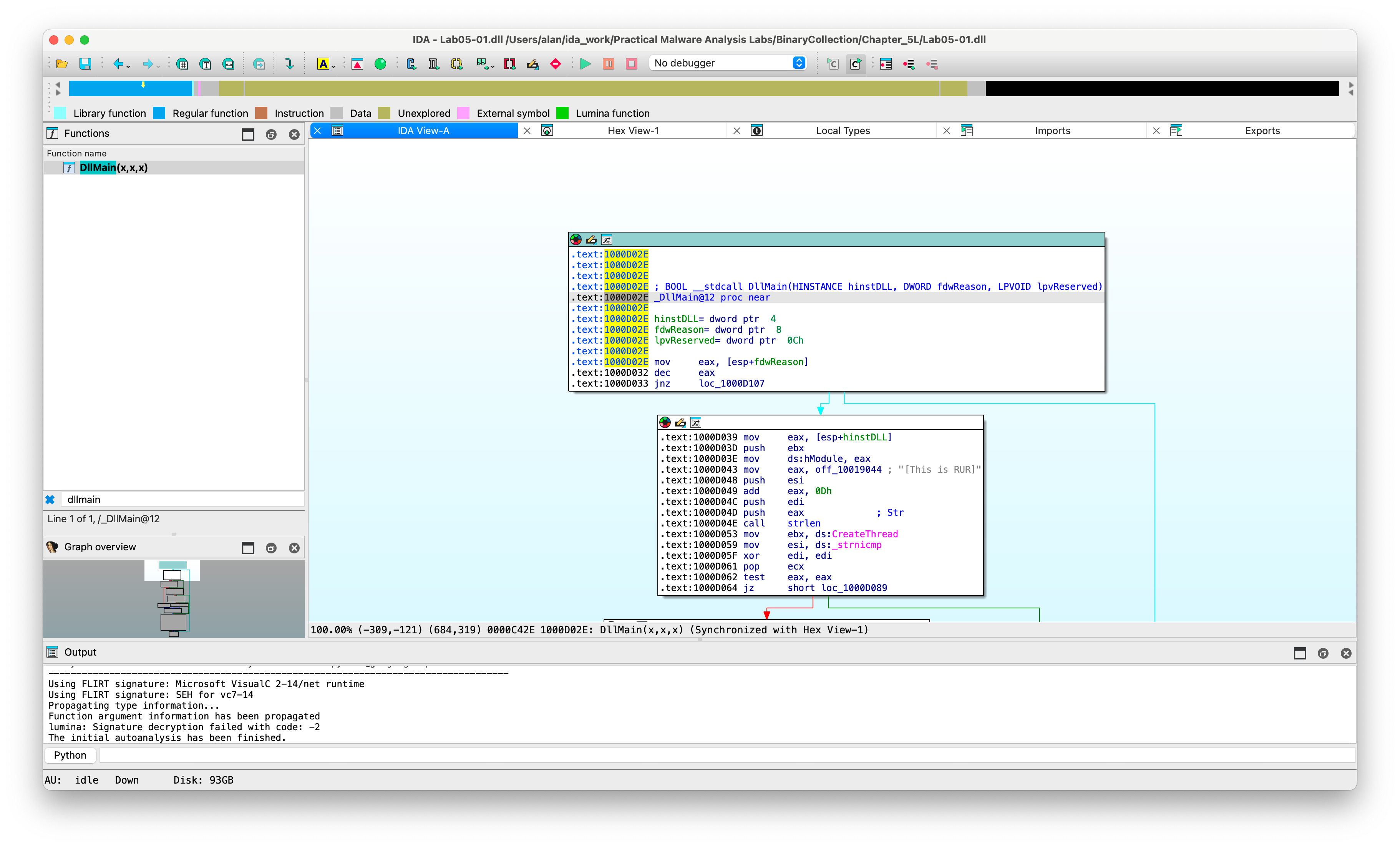The height and width of the screenshot is (847, 1400).
Task: Switch to the Local Types tab
Action: (x=843, y=131)
